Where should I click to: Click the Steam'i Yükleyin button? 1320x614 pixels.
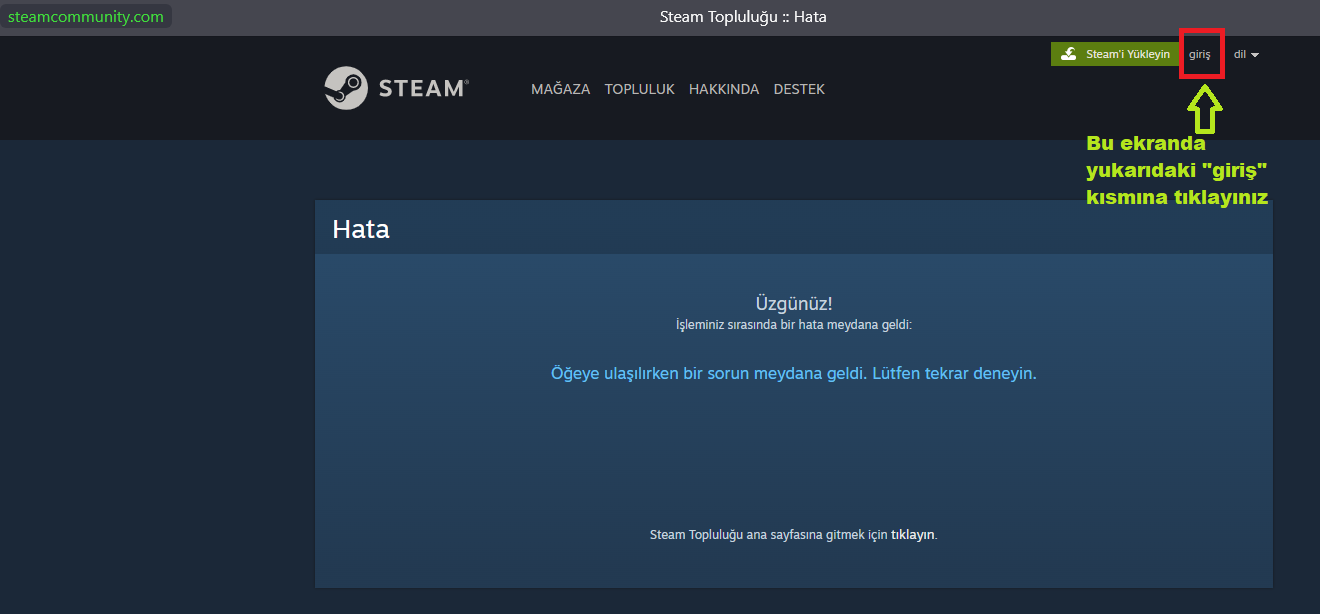1115,54
